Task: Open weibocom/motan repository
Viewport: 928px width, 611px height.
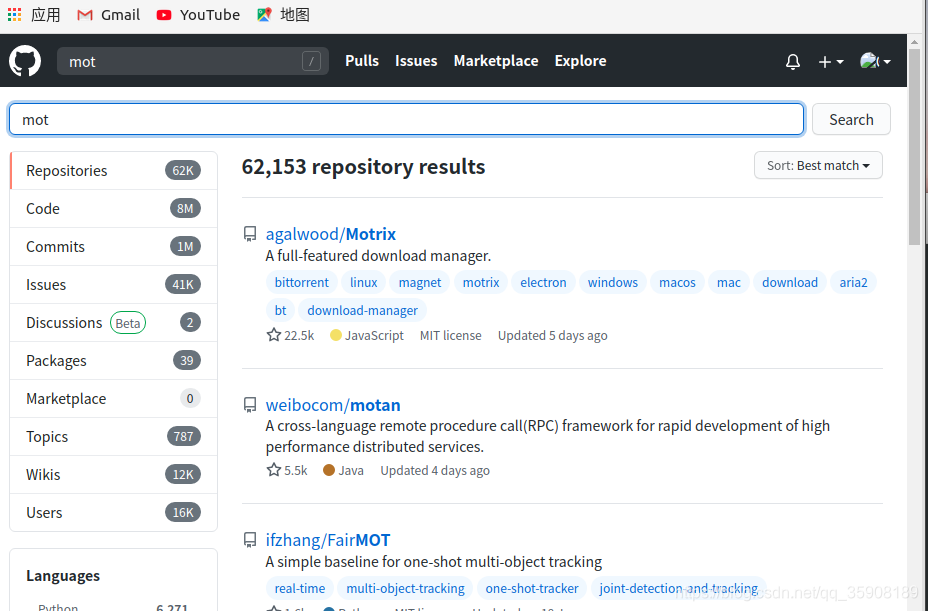Action: [333, 405]
